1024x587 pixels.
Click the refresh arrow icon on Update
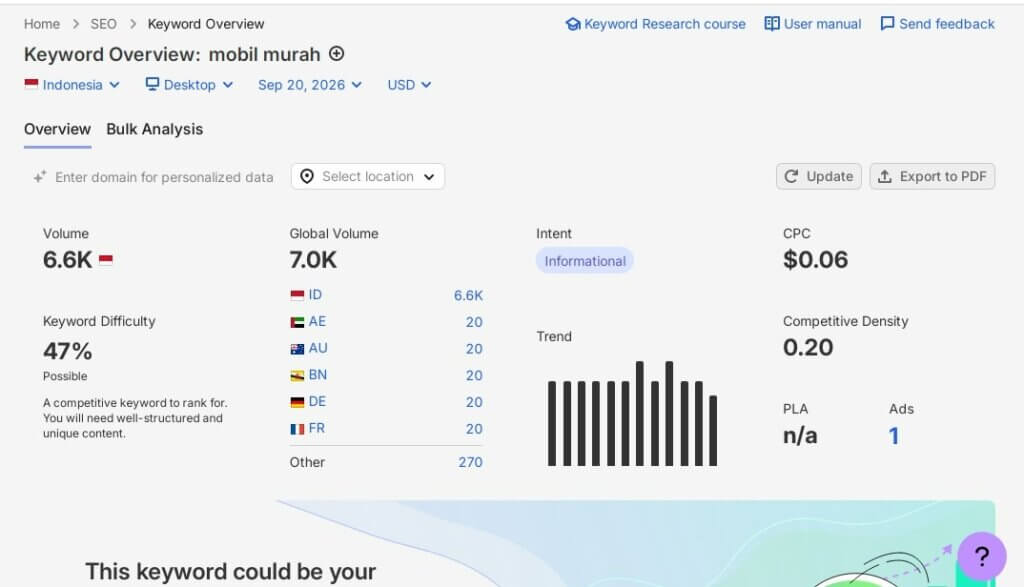coord(791,176)
